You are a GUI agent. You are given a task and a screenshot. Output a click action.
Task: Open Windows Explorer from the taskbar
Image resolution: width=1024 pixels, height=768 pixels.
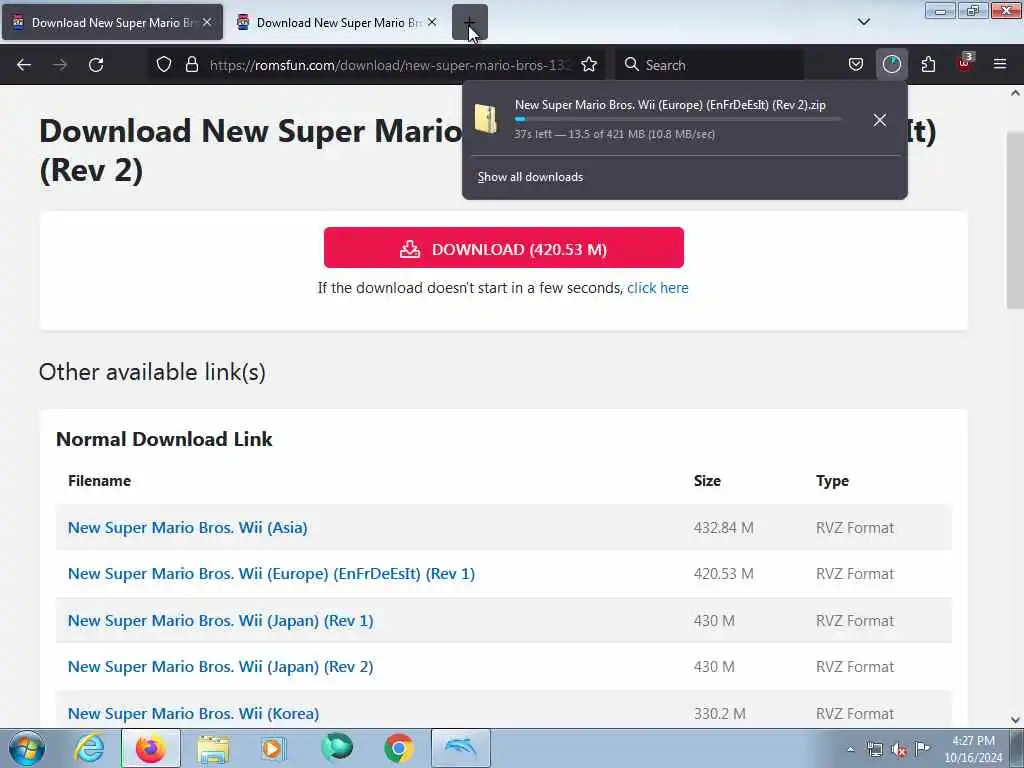[213, 748]
